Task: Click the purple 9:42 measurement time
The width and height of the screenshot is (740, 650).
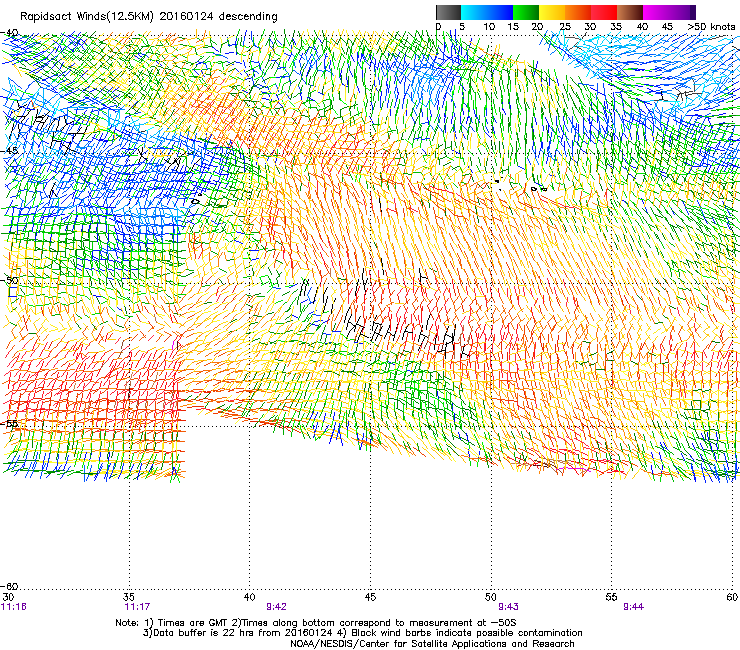Action: pos(277,607)
